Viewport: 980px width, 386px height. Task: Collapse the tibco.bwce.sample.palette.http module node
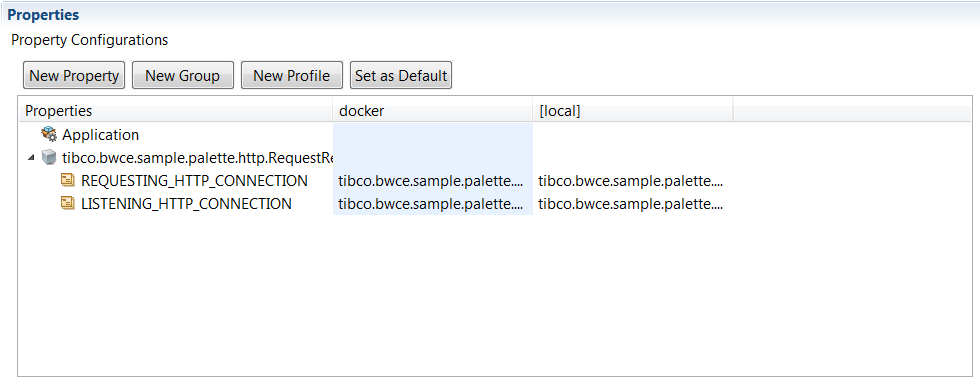point(31,158)
